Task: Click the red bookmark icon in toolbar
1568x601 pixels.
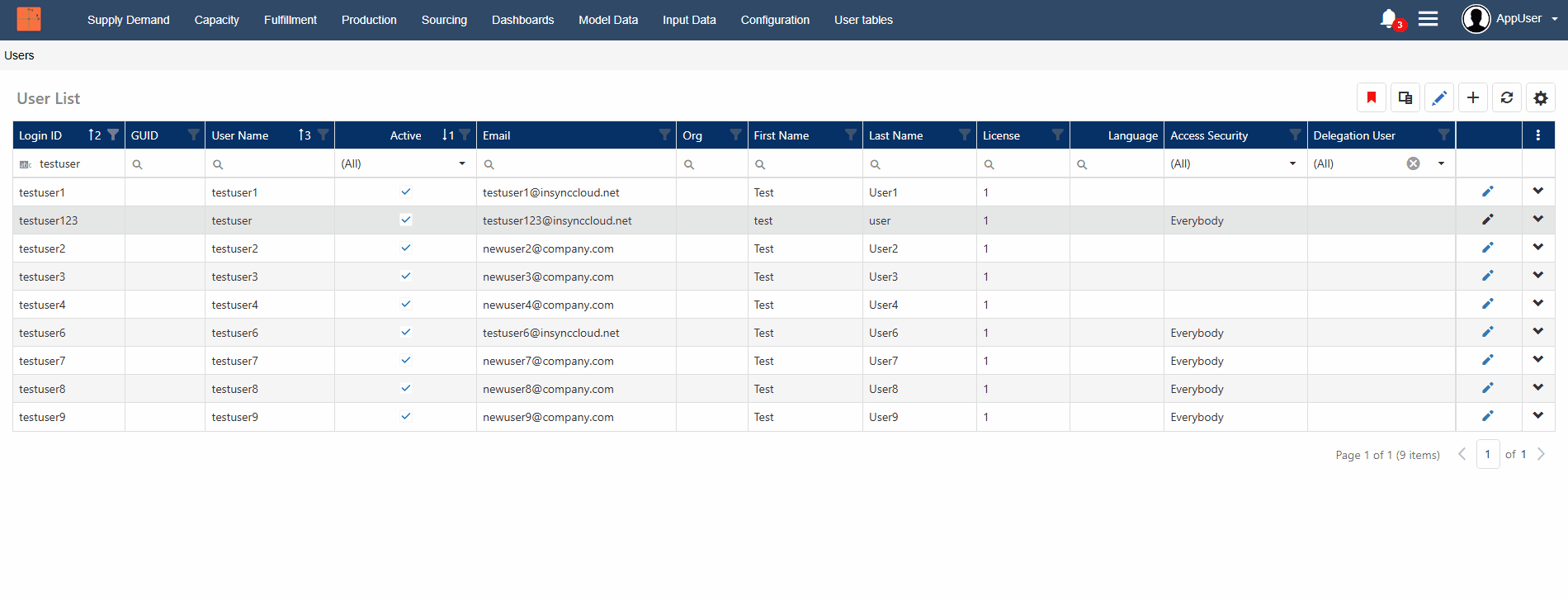Action: tap(1371, 98)
